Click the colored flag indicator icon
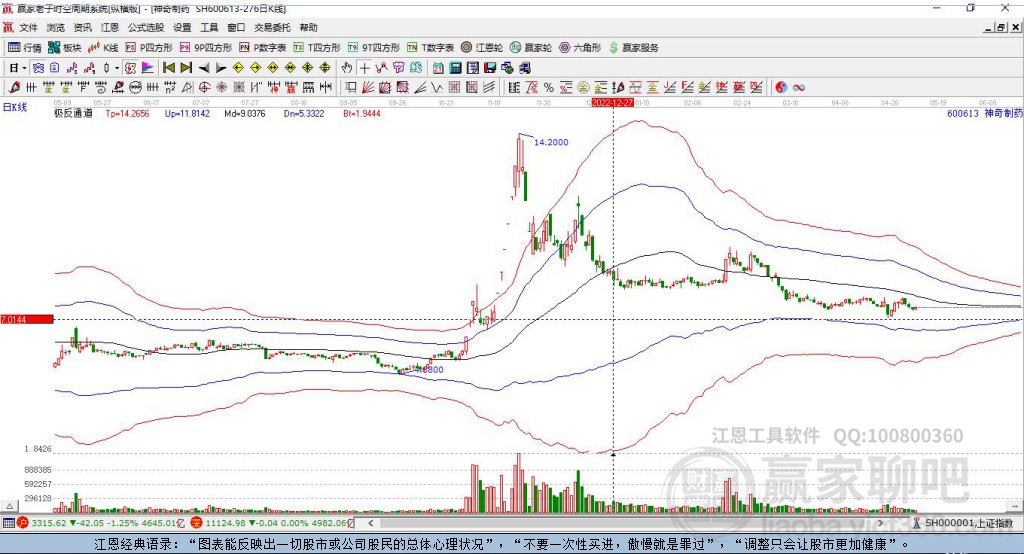Screen dimensions: 1024x554 click(x=148, y=68)
